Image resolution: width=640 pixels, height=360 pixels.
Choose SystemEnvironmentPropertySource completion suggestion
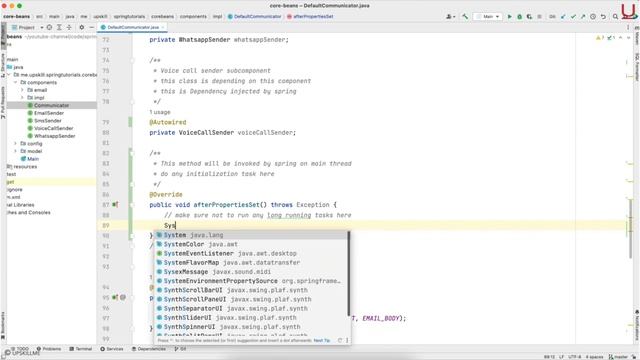[x=251, y=281]
